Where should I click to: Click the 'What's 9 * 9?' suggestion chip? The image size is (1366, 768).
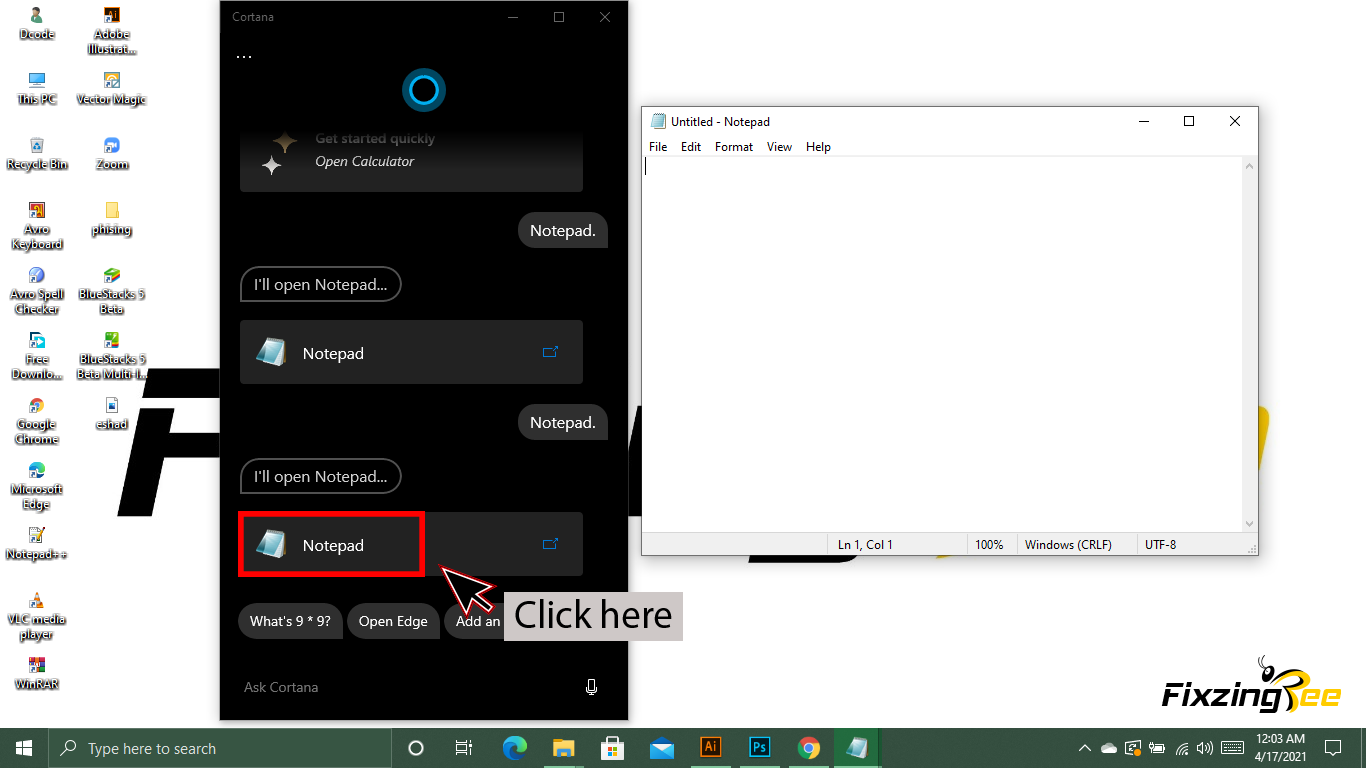point(290,621)
